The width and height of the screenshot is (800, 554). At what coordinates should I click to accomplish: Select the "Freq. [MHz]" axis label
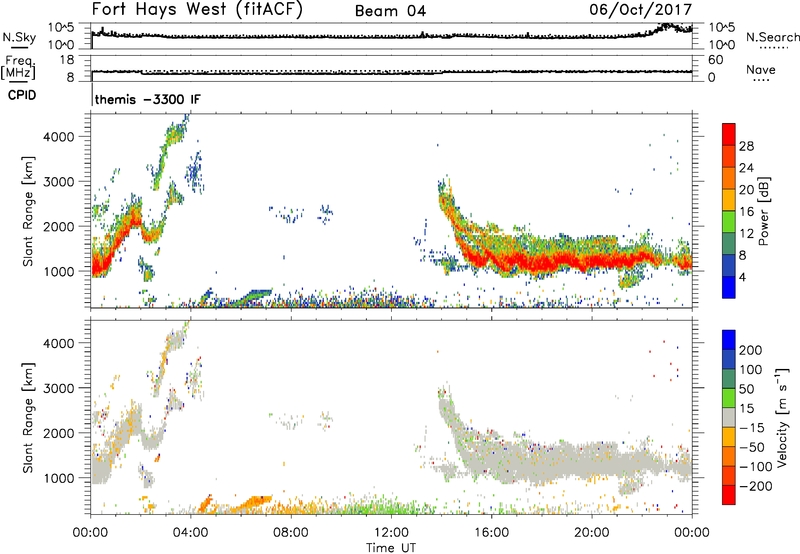[18, 67]
